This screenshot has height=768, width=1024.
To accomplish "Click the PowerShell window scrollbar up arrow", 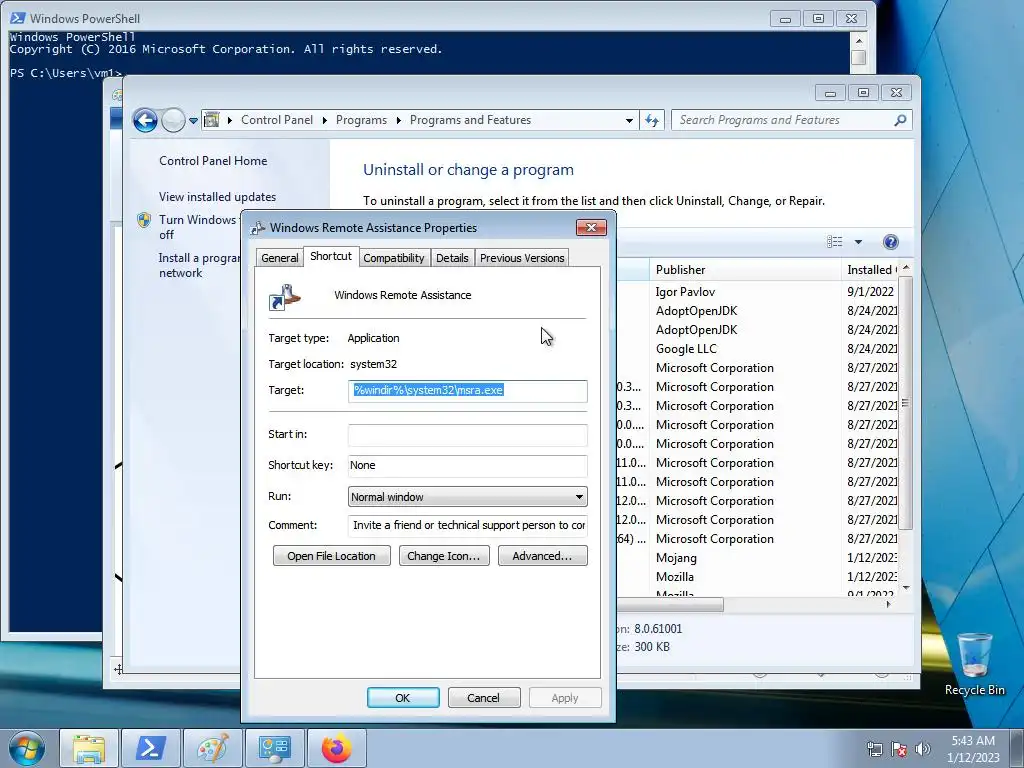I will (x=859, y=40).
